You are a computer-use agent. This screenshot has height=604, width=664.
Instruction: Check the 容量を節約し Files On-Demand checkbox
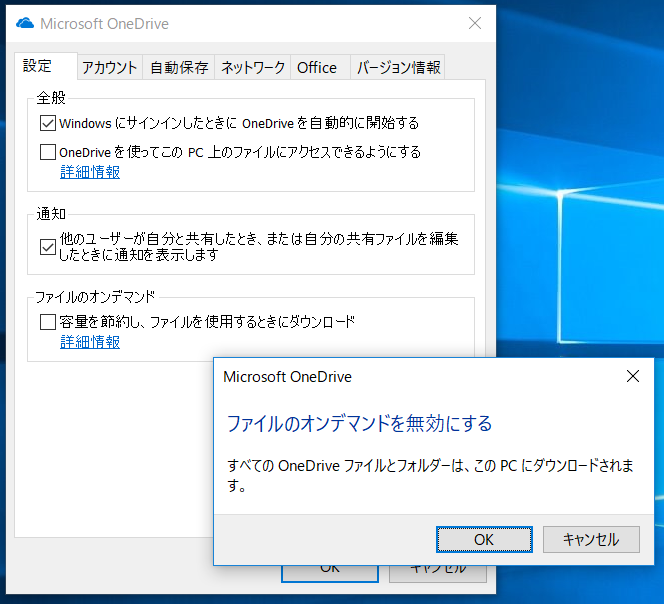point(47,322)
